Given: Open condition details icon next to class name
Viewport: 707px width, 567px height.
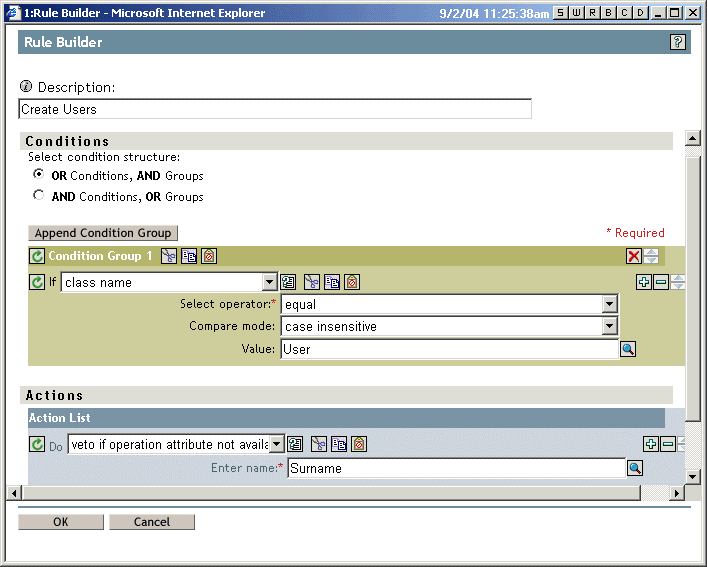Looking at the screenshot, I should [288, 282].
